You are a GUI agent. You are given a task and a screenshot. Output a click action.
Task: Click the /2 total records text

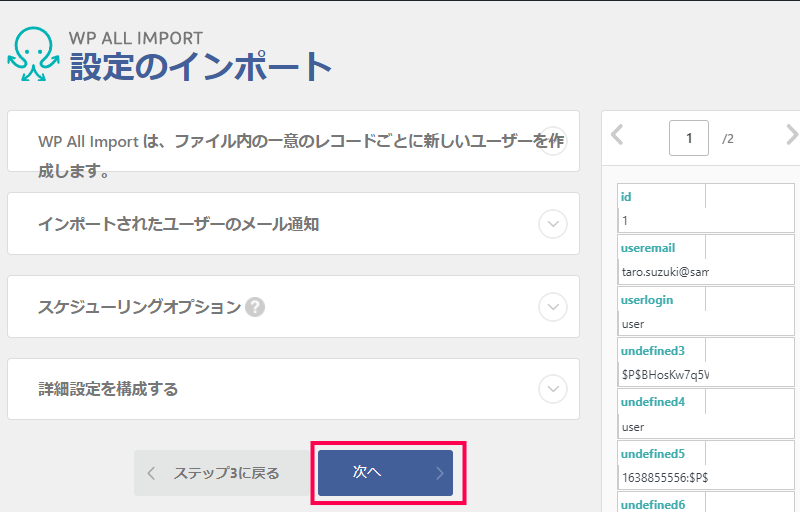pyautogui.click(x=728, y=139)
